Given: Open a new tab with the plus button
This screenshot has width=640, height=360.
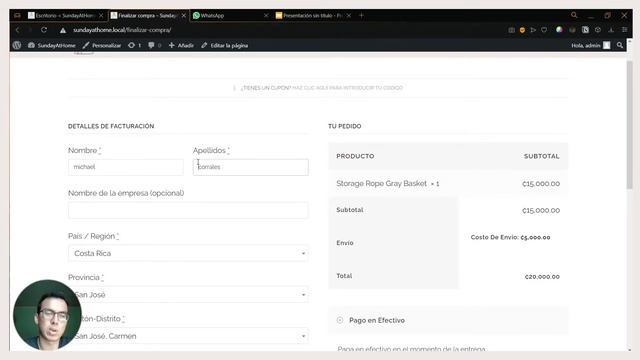Looking at the screenshot, I should click(361, 16).
